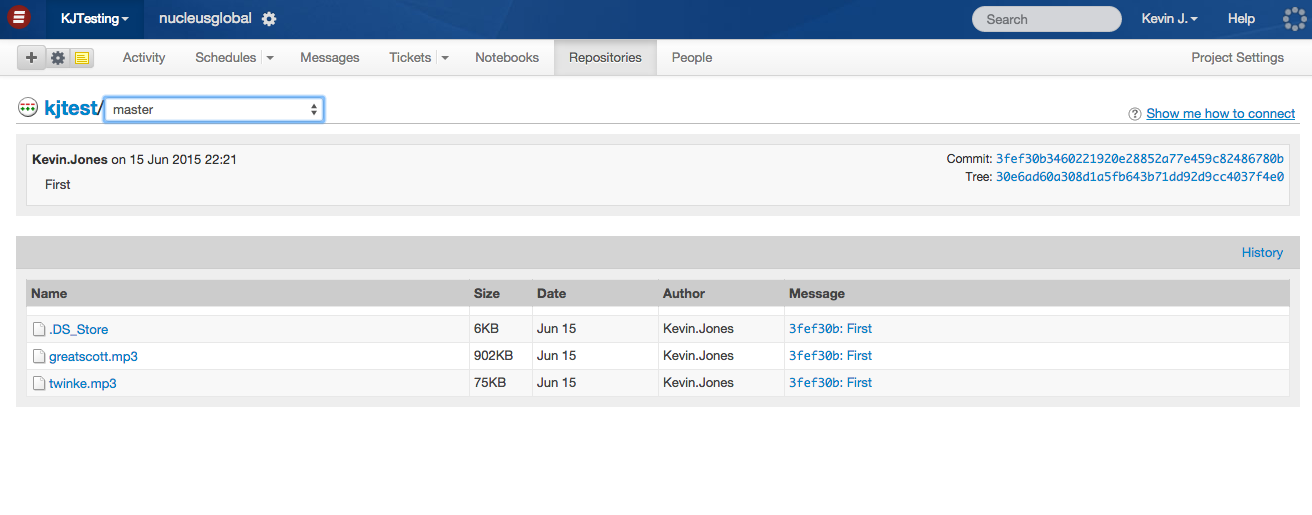
Task: Open commit hash 3fef30b346 link
Action: tap(1140, 159)
